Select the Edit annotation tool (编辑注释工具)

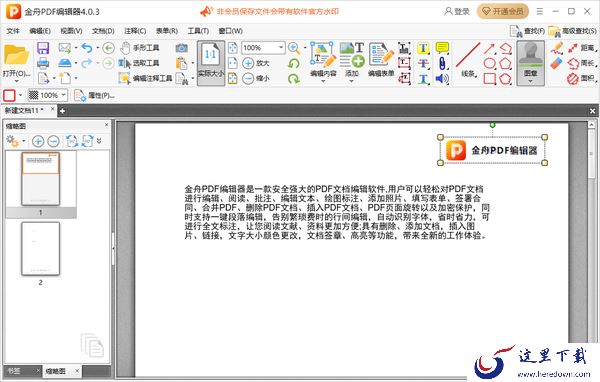coord(145,78)
